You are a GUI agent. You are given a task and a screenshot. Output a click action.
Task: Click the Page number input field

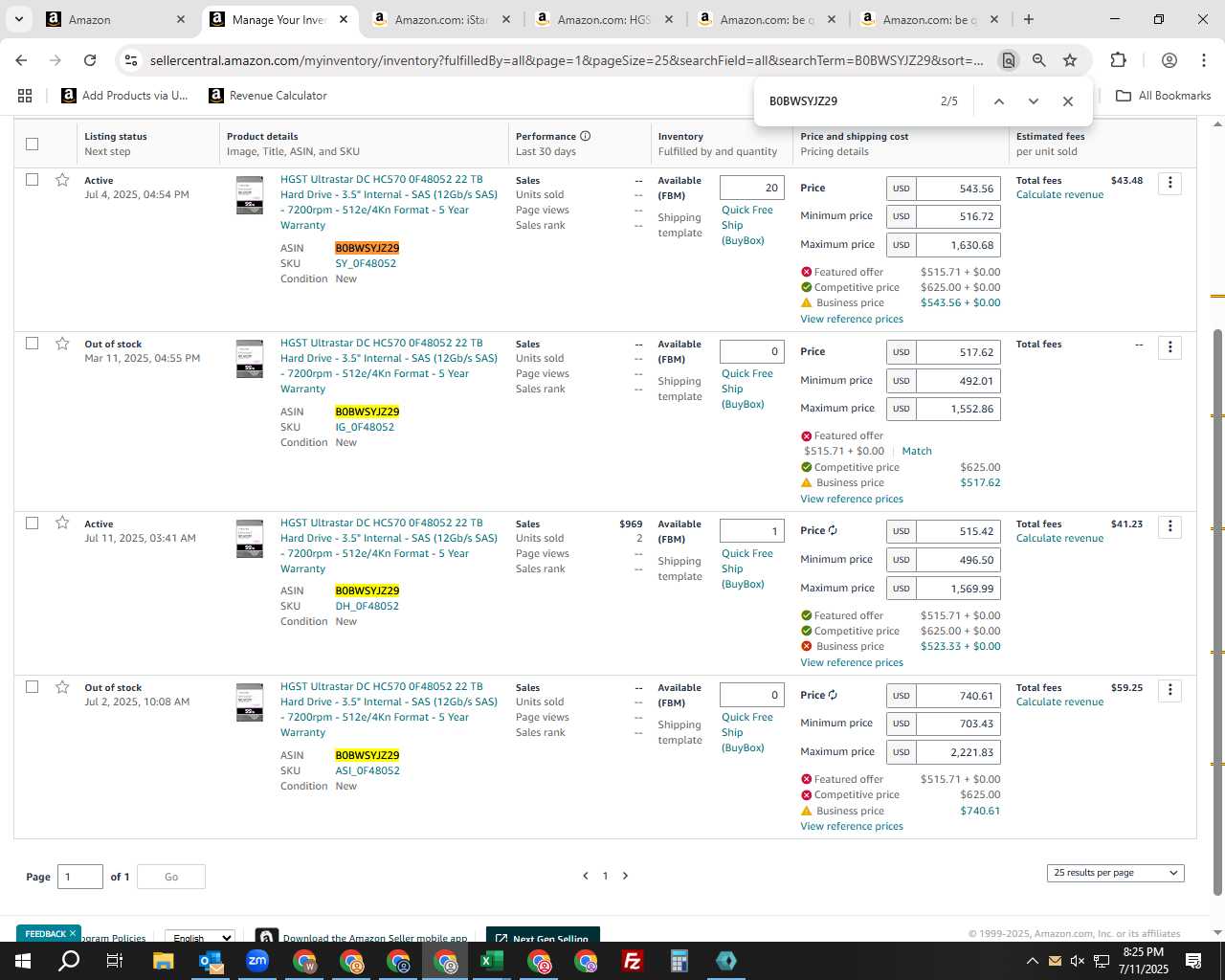(80, 877)
